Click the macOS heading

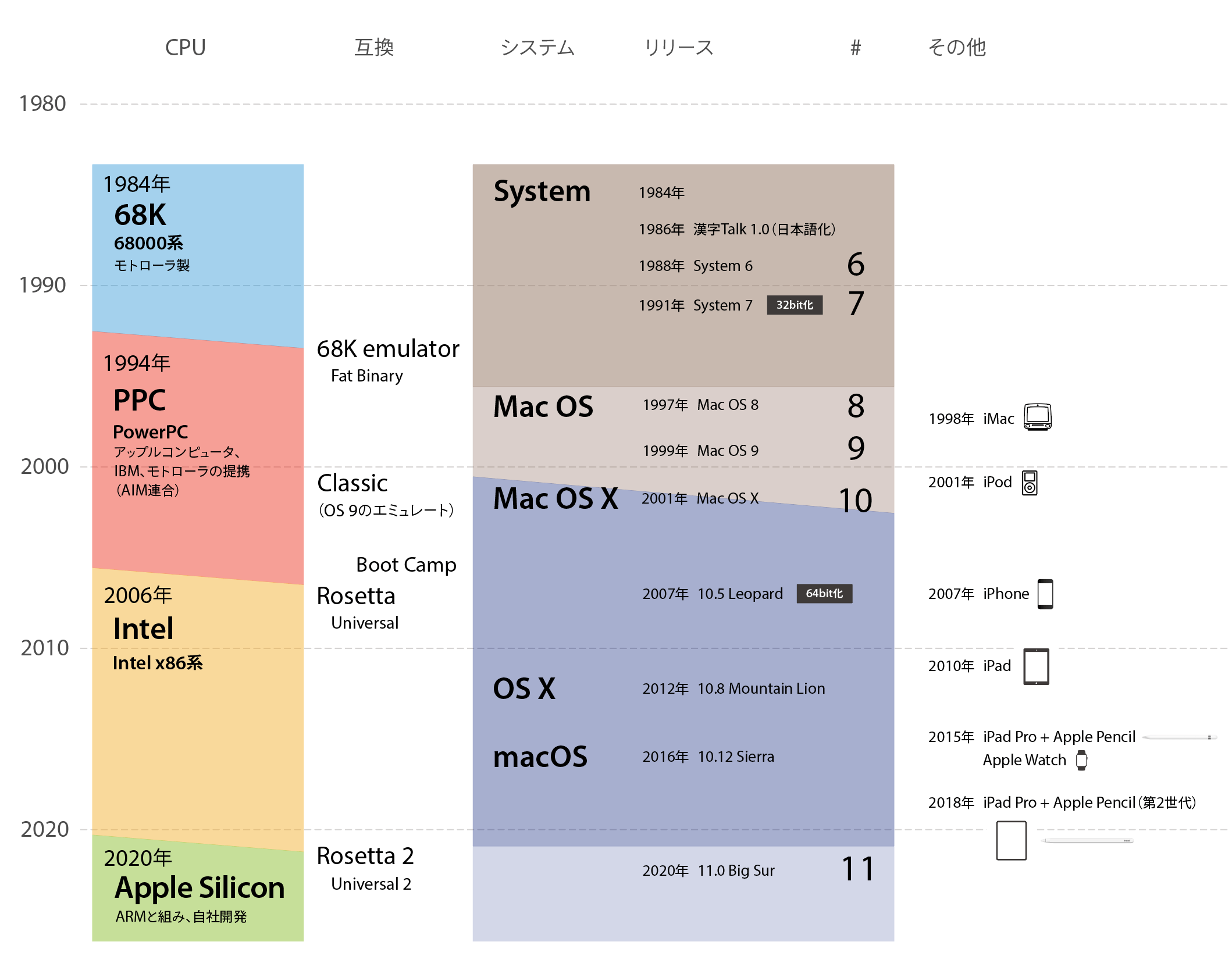pyautogui.click(x=540, y=757)
